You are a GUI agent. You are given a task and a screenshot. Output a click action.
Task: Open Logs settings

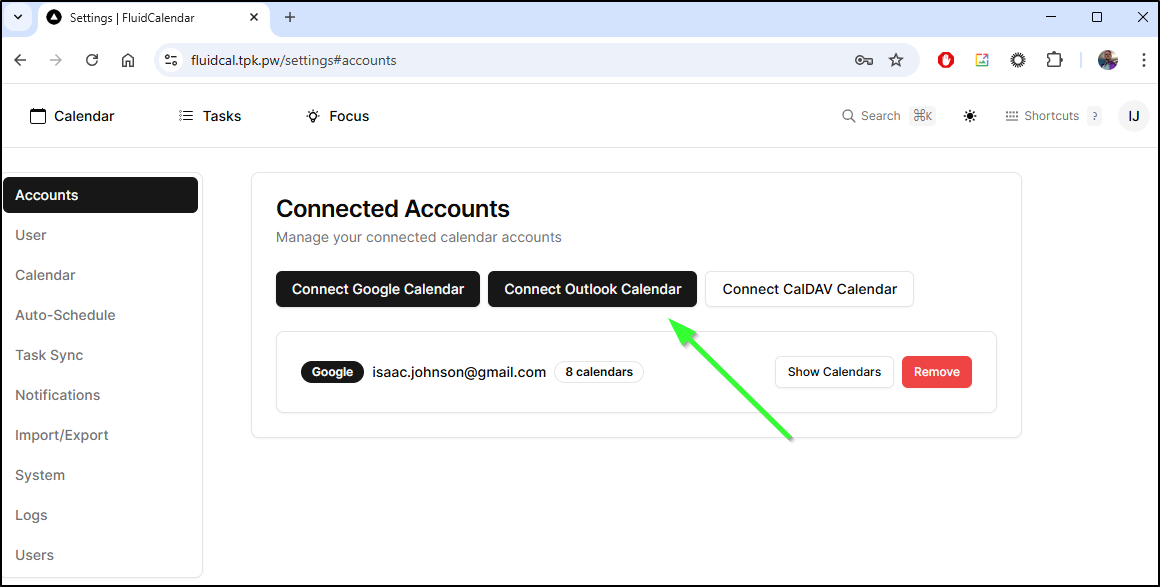101,515
